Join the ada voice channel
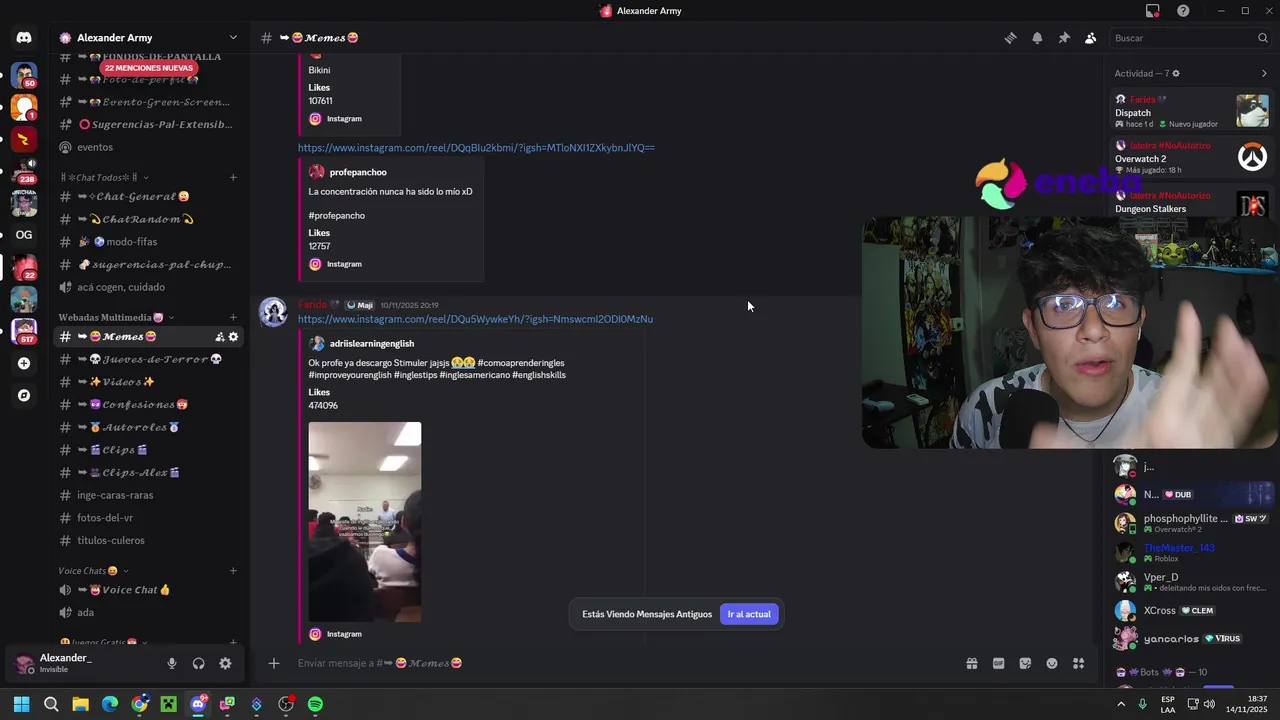 (x=149, y=613)
